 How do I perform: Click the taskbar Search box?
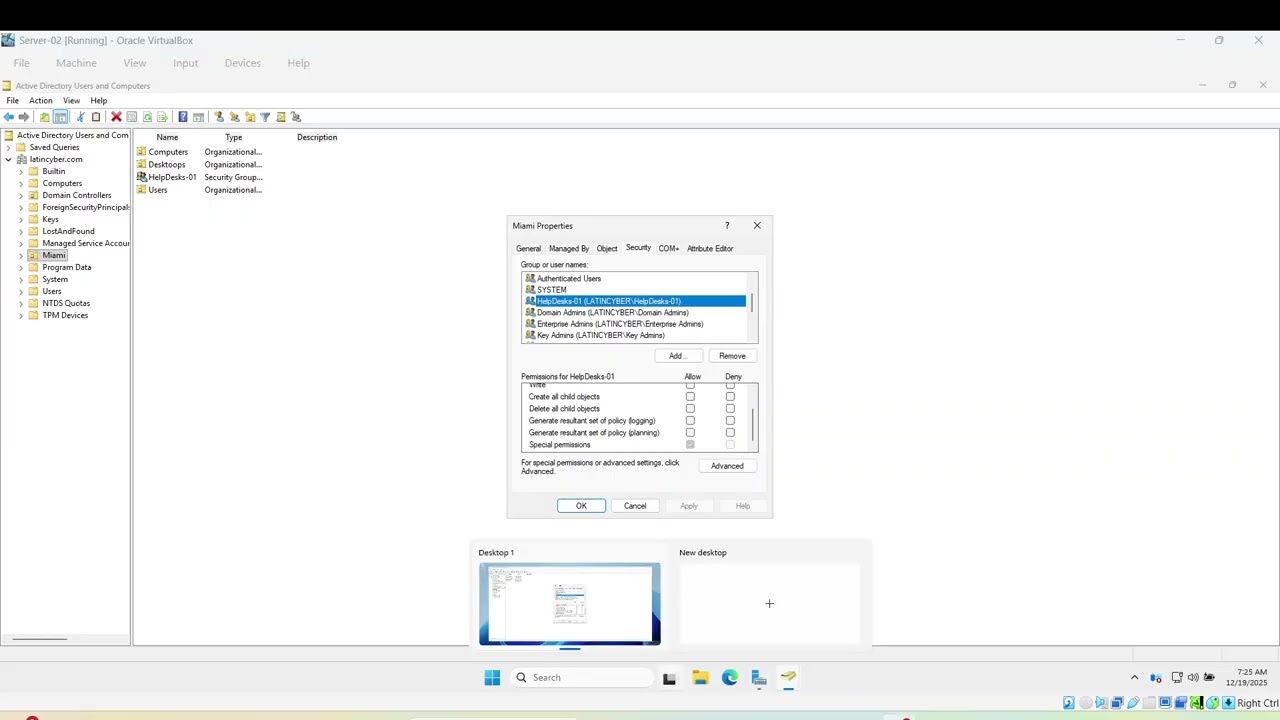[580, 678]
